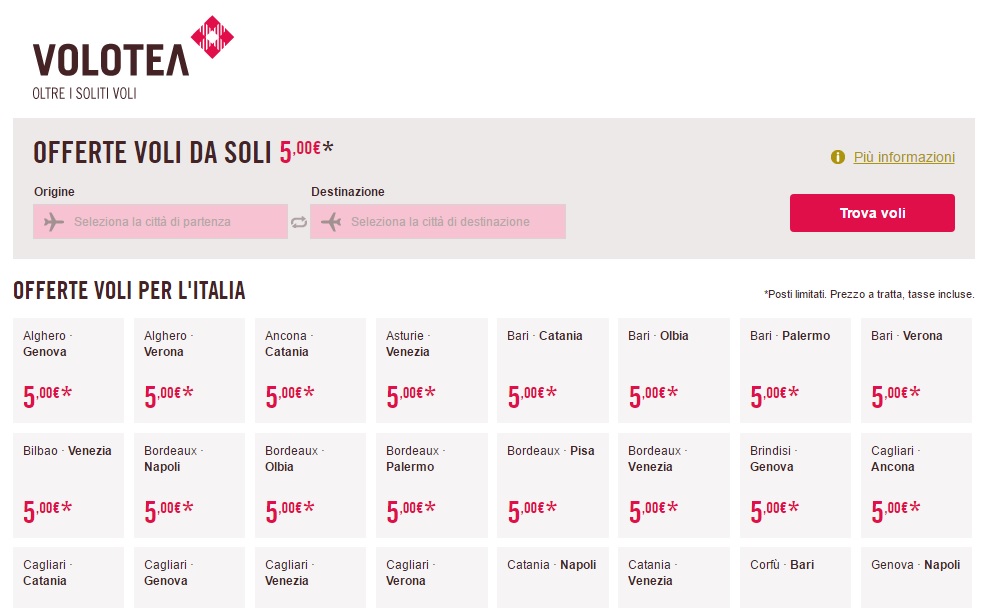Open the Bordeaux - Pisa offer
Screen dimensions: 986x608
[x=553, y=485]
